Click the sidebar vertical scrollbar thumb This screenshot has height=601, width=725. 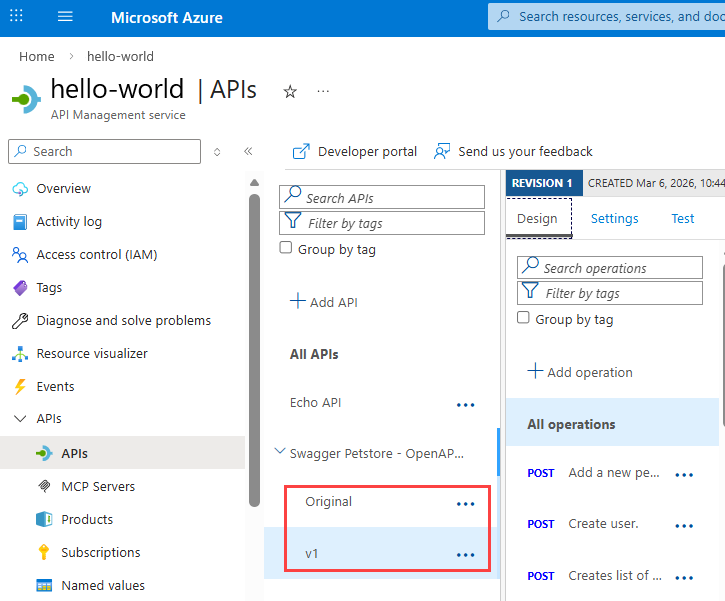tap(254, 350)
